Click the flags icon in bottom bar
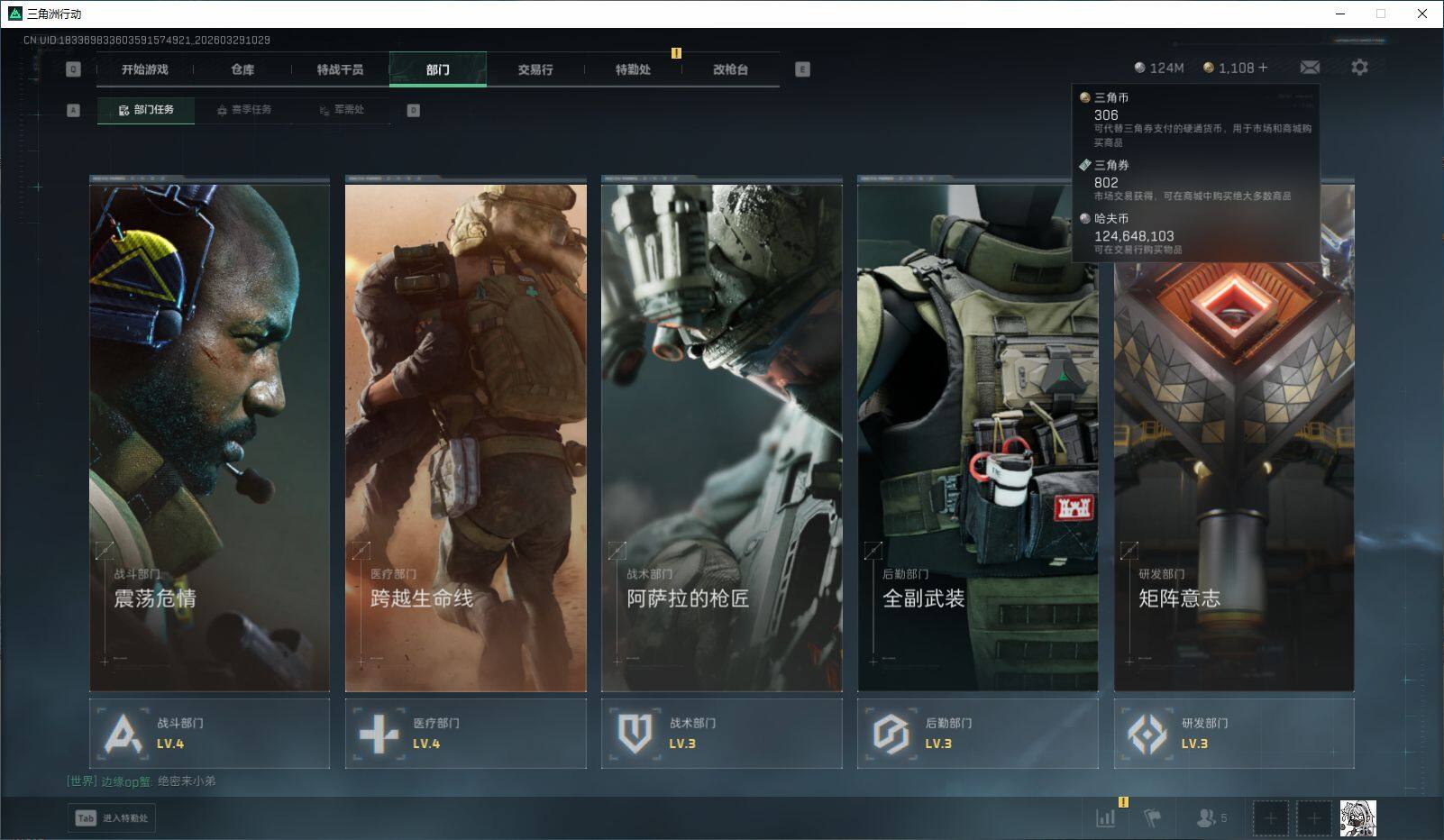Viewport: 1444px width, 840px height. click(1152, 817)
